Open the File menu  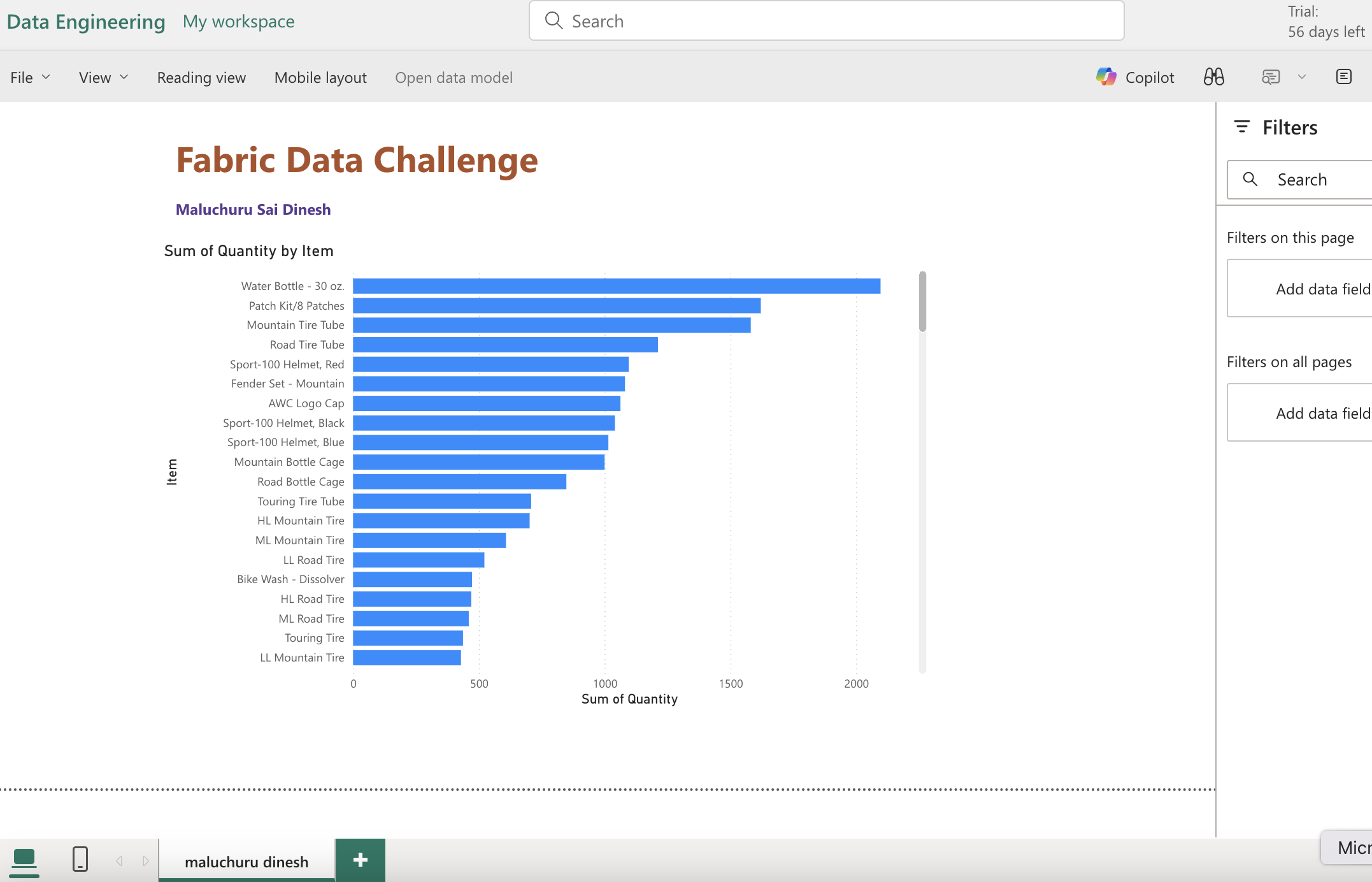coord(30,77)
